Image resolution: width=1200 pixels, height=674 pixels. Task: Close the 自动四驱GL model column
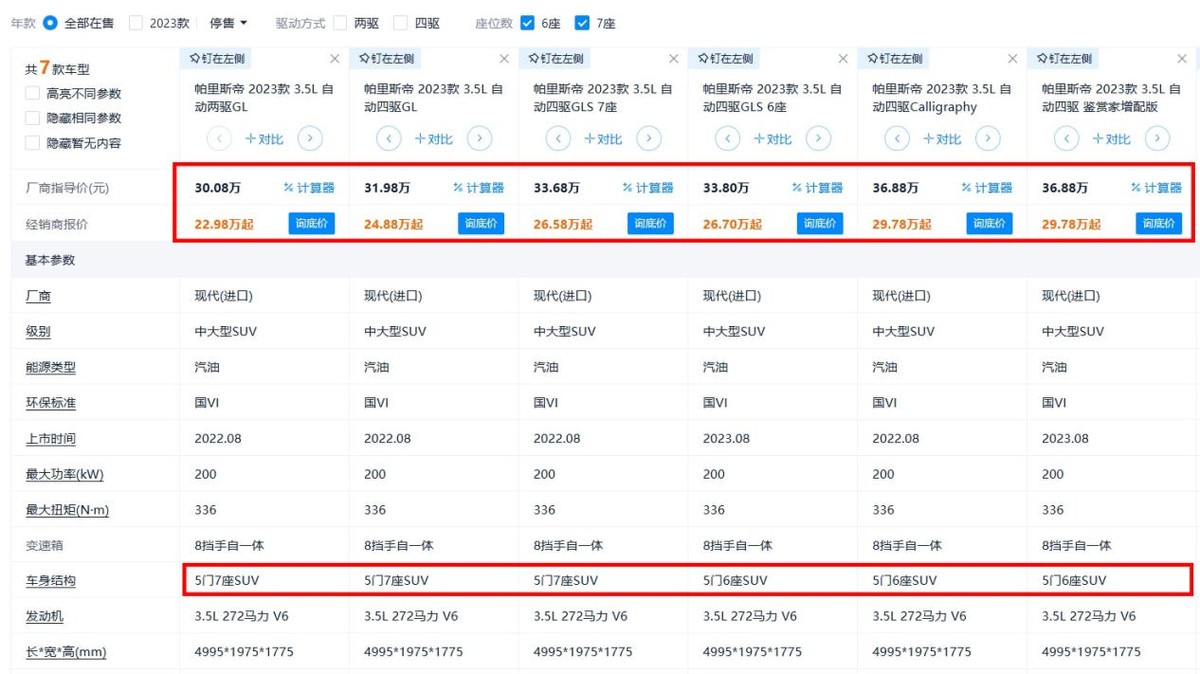click(504, 59)
